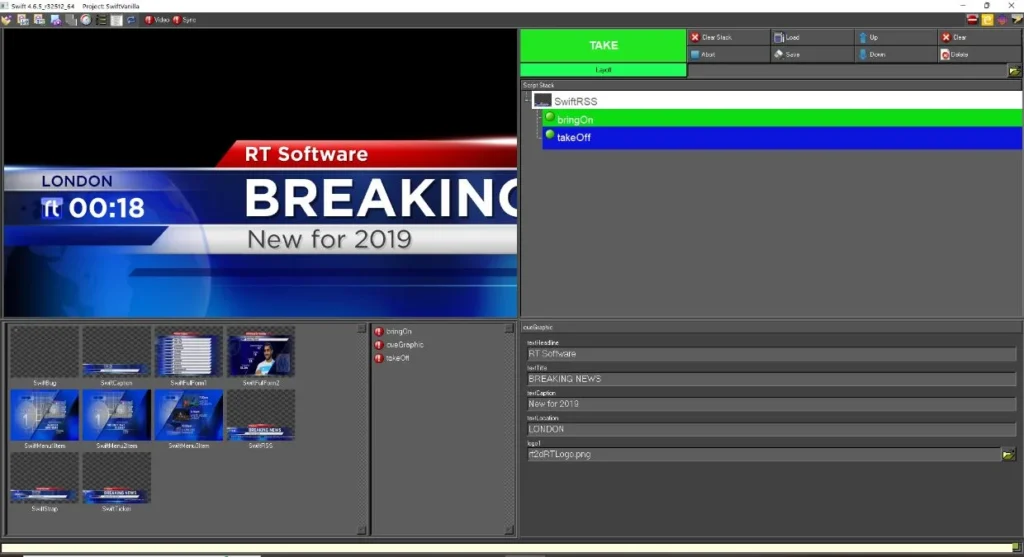Click the textLocation field LONDON
The image size is (1024, 557).
(771, 429)
